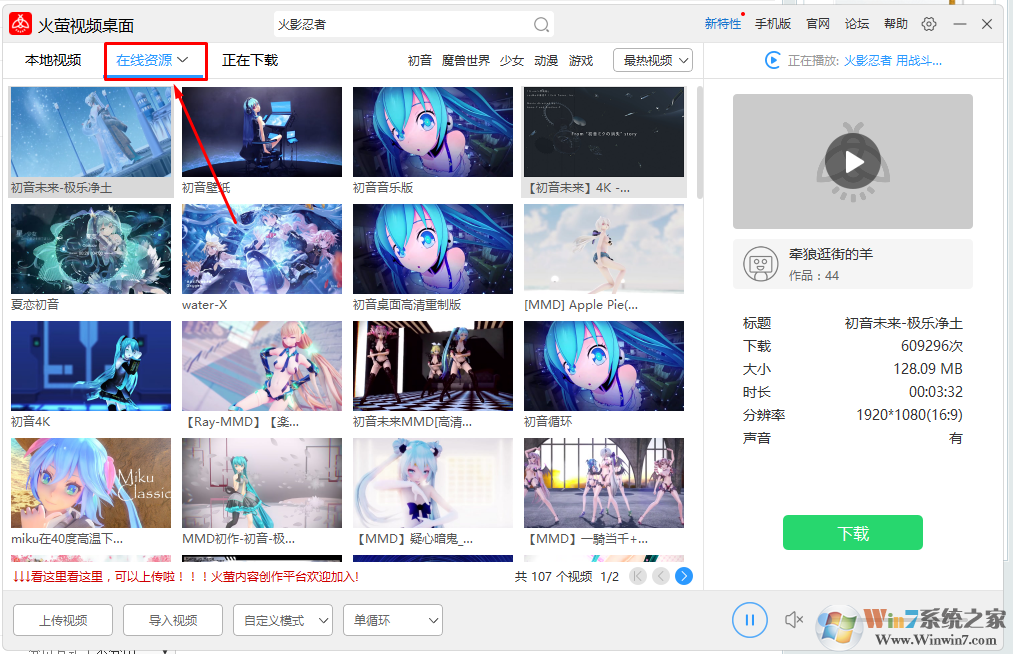Select the 初音音乐版 thumbnail
Image resolution: width=1013 pixels, height=654 pixels.
coord(433,132)
